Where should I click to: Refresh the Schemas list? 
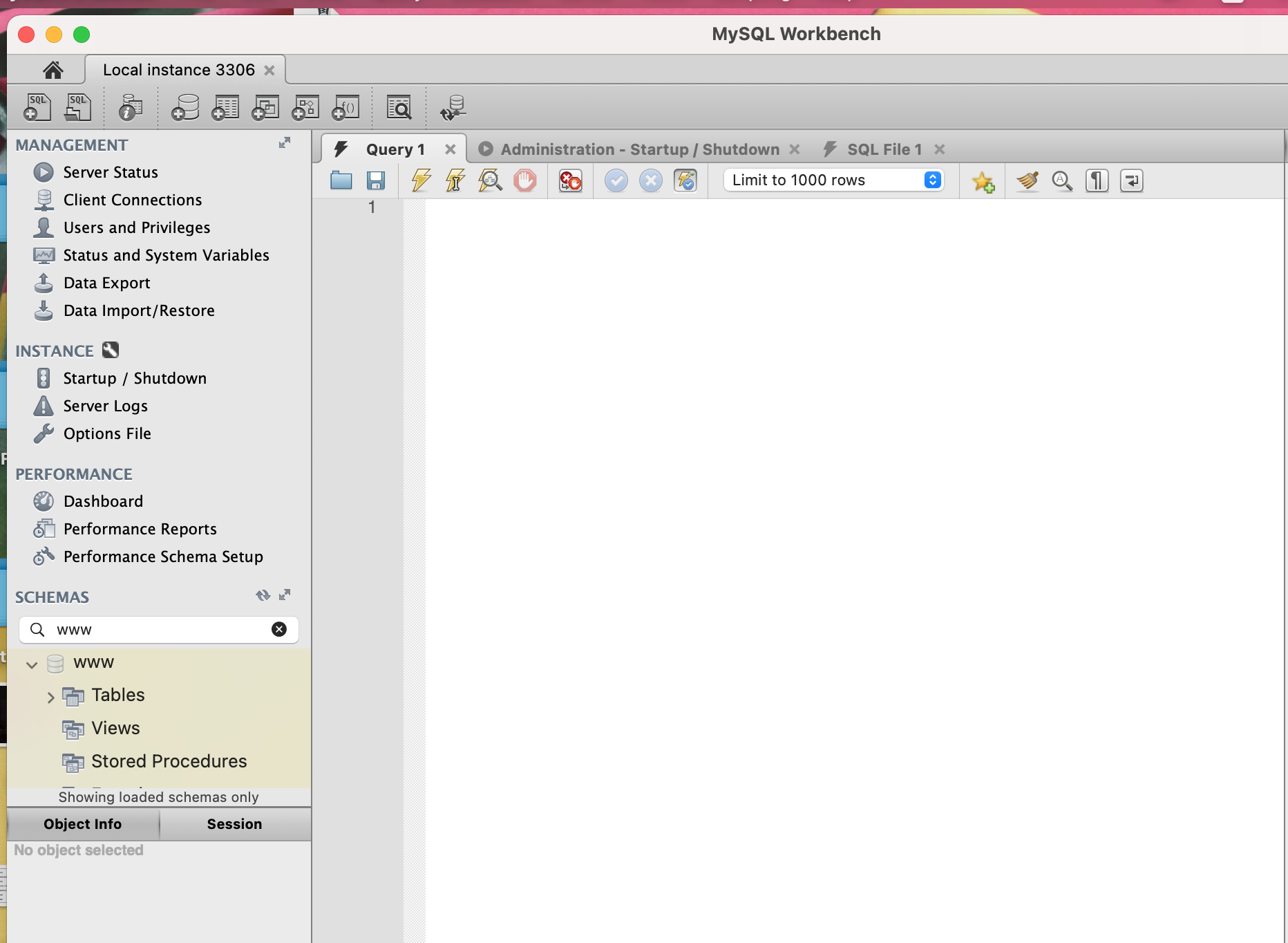point(263,595)
